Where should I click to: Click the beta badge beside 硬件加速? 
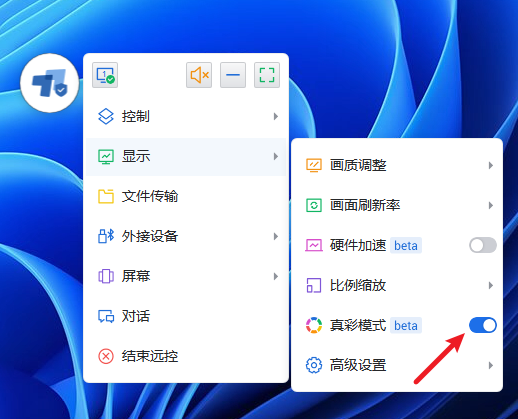(x=406, y=245)
